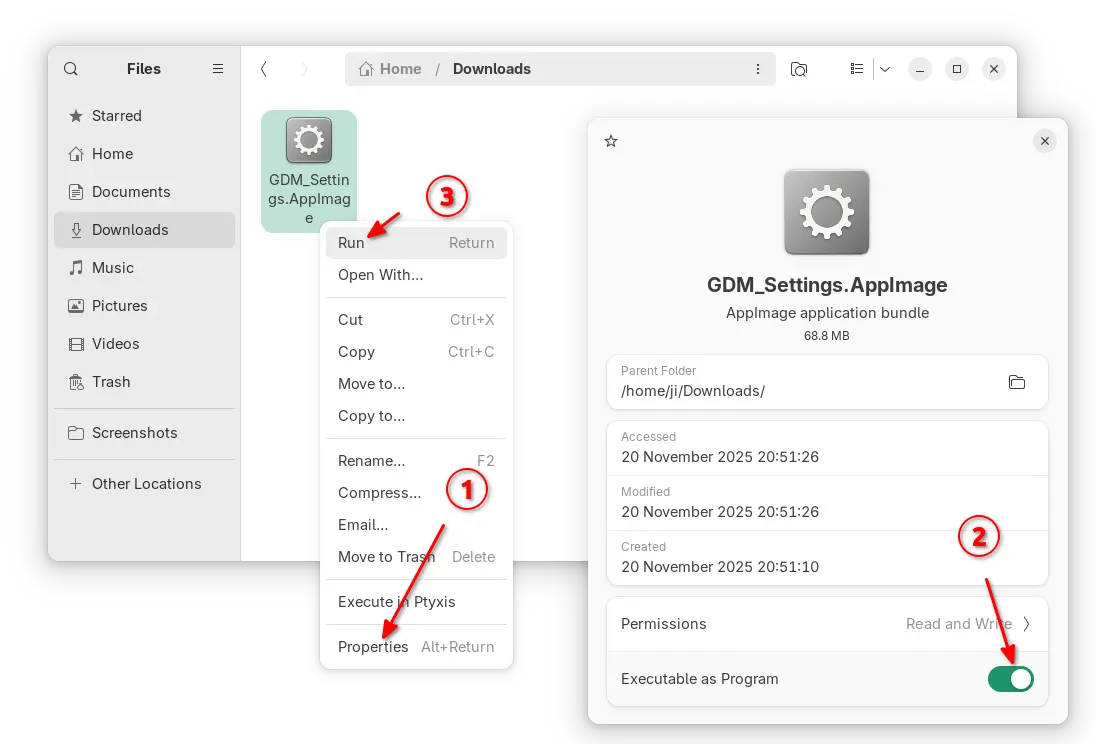The width and height of the screenshot is (1095, 744).
Task: Open the path bar three-dot menu
Action: (757, 69)
